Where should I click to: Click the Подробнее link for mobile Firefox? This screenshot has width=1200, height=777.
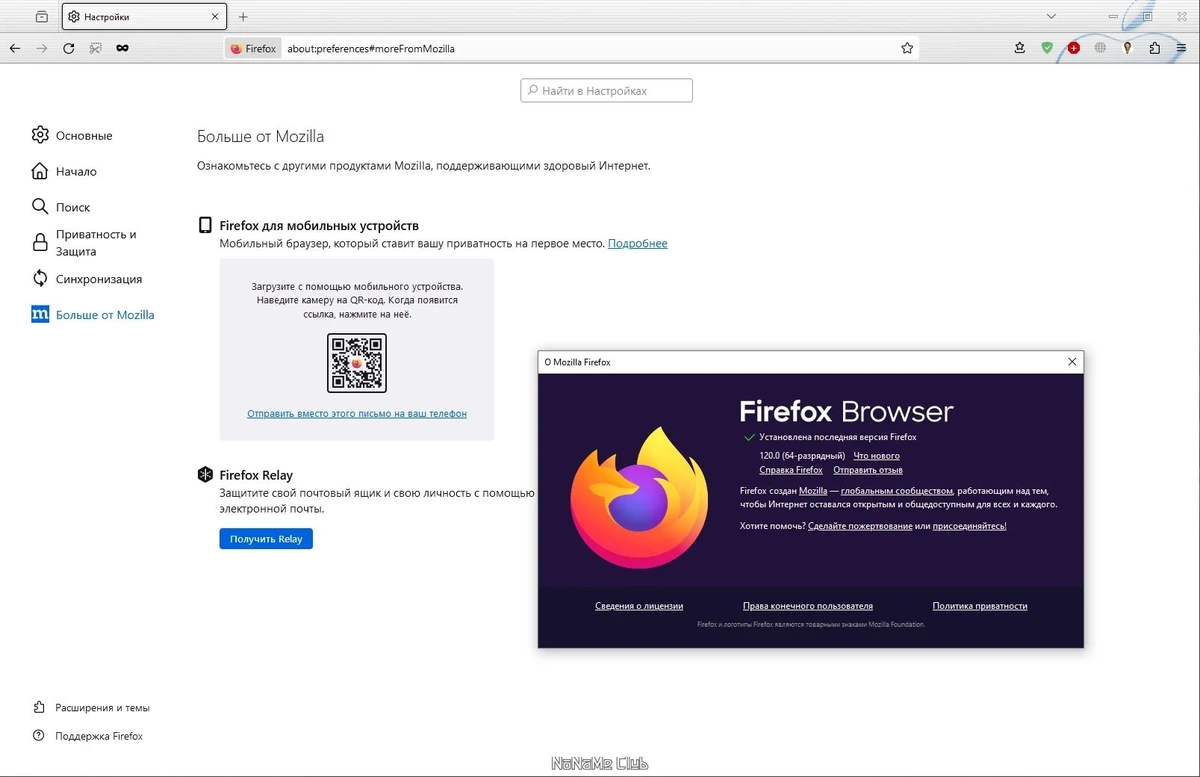[x=637, y=243]
